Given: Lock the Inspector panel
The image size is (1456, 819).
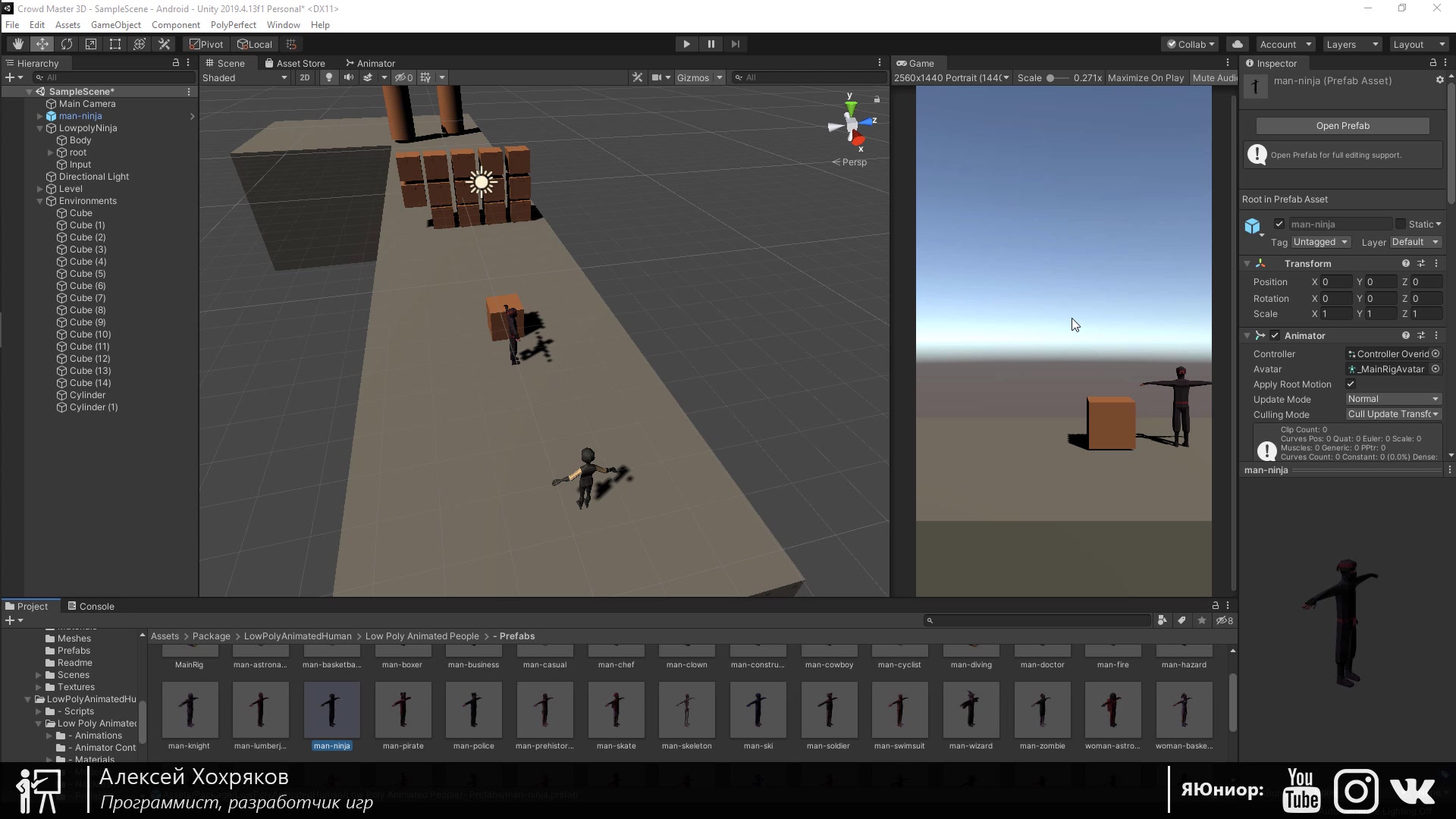Looking at the screenshot, I should point(1432,63).
